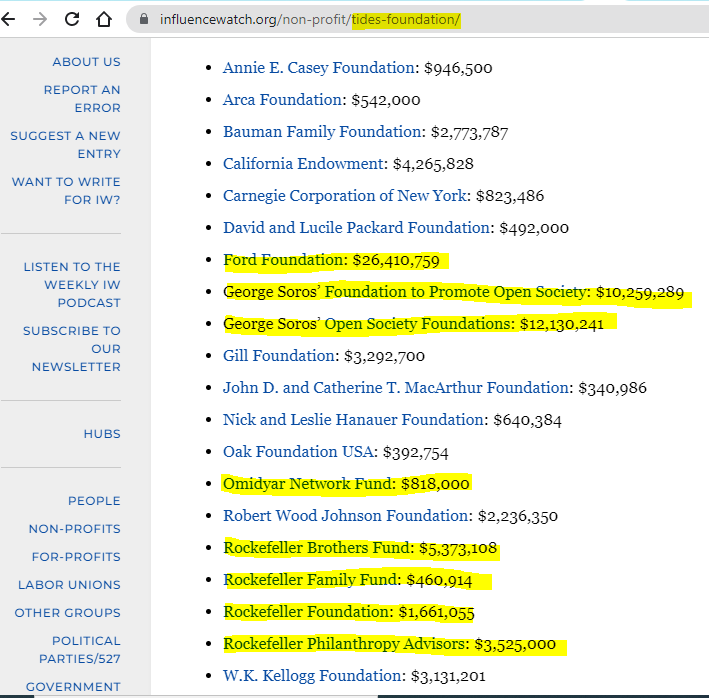The height and width of the screenshot is (698, 709).
Task: Follow the highlighted Ford Foundation link
Action: pyautogui.click(x=284, y=260)
